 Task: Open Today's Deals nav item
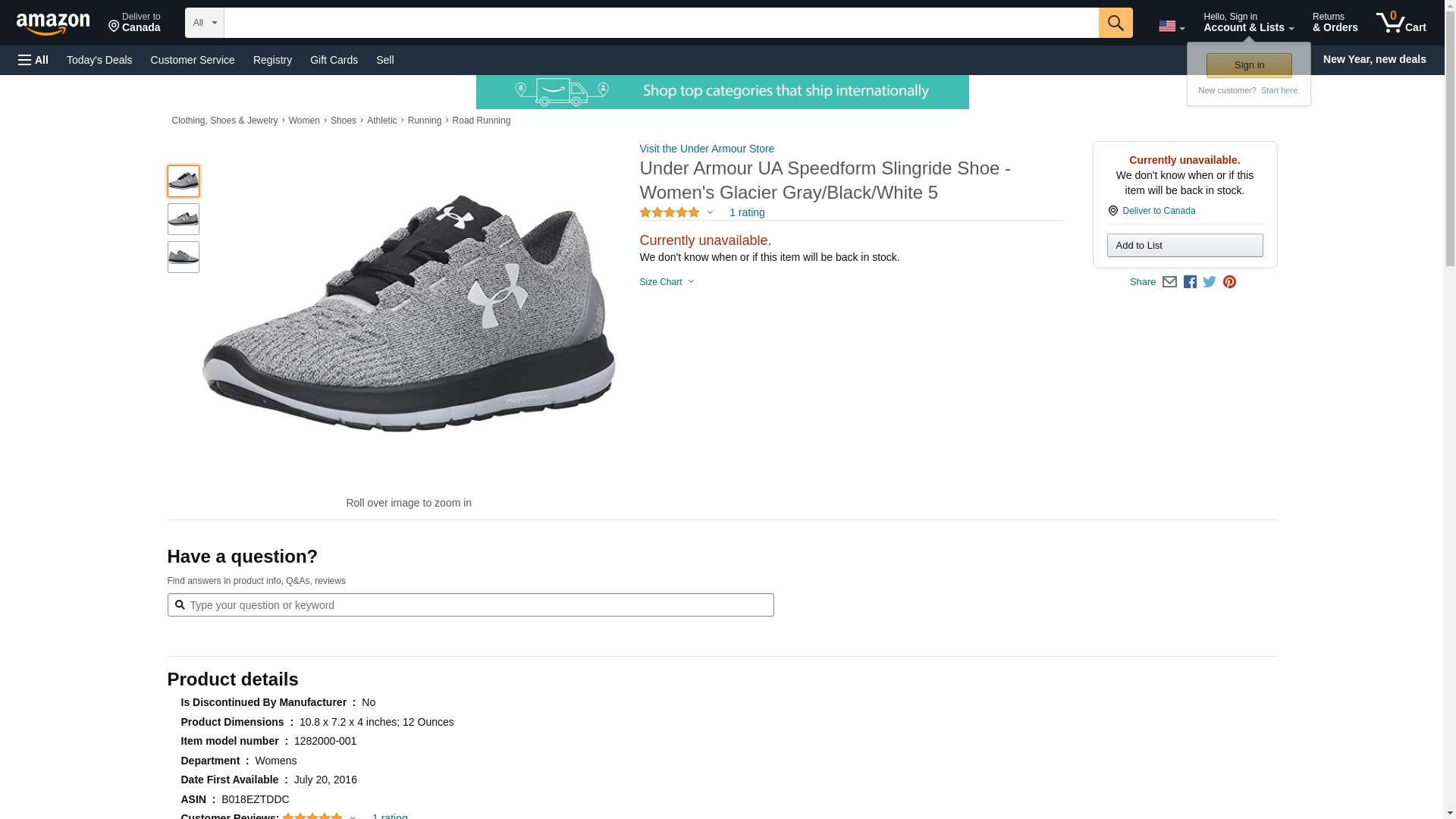(99, 60)
